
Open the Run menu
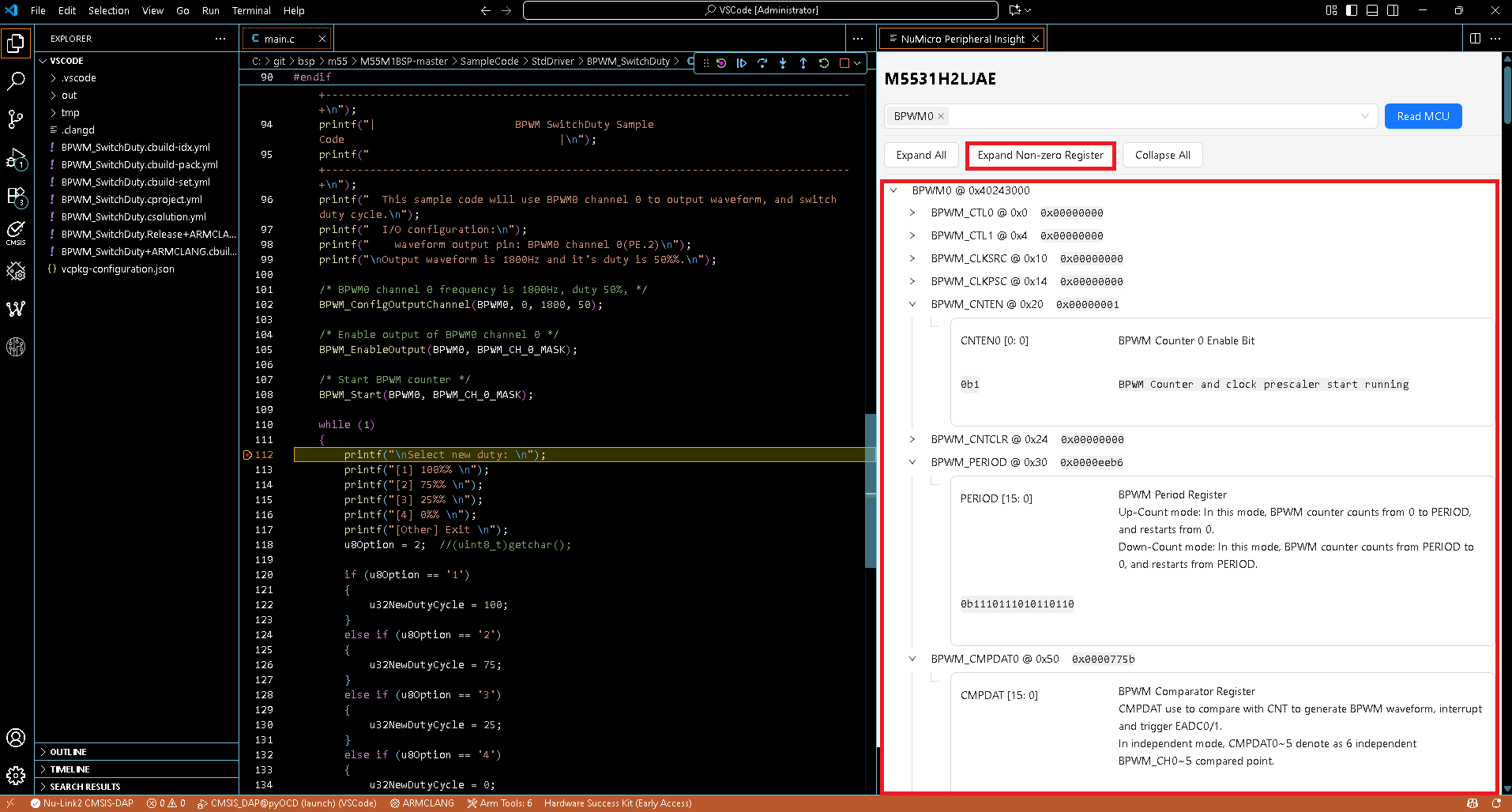(x=211, y=10)
